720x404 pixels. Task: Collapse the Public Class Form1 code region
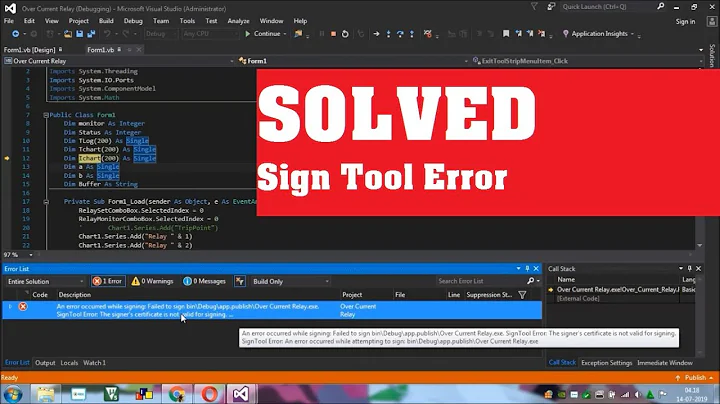(x=46, y=115)
